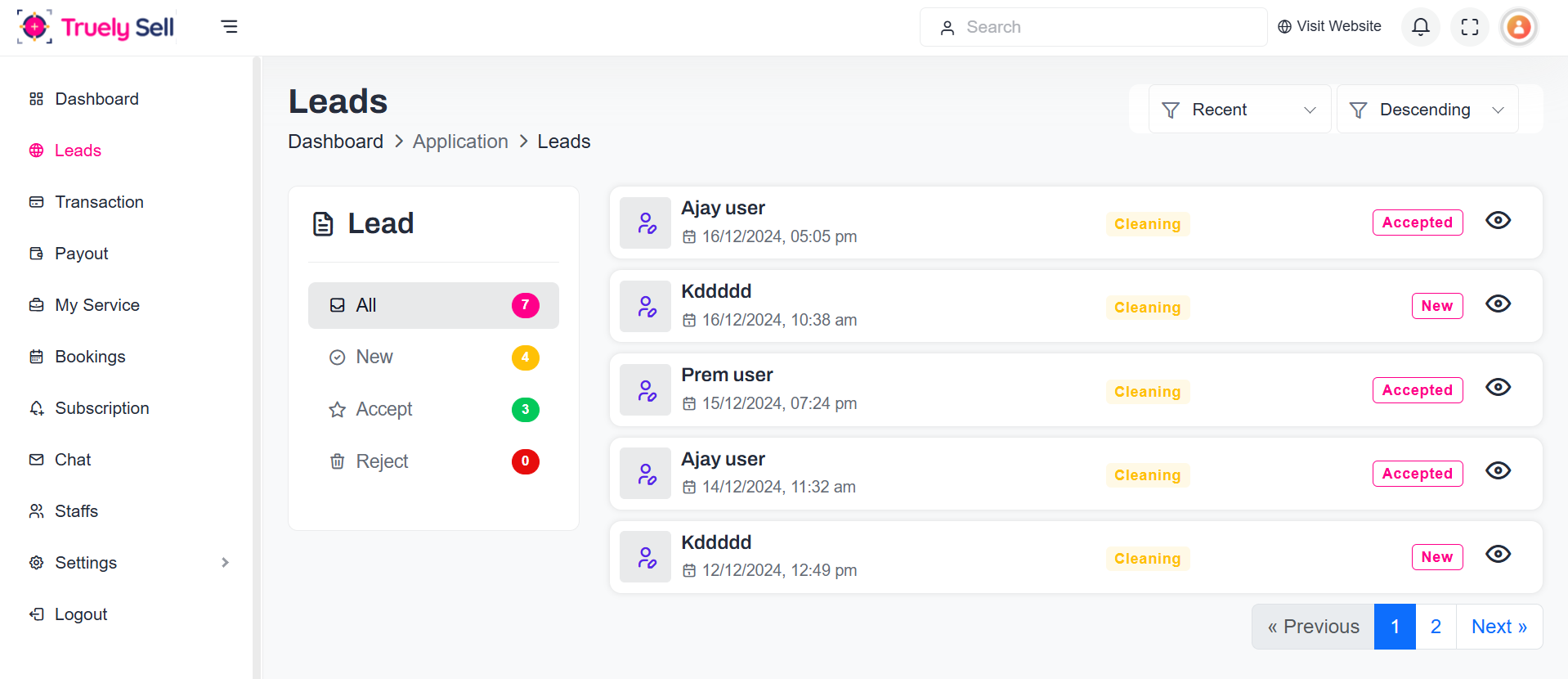Open the Descending order dropdown
The image size is (1568, 679).
click(x=1427, y=110)
